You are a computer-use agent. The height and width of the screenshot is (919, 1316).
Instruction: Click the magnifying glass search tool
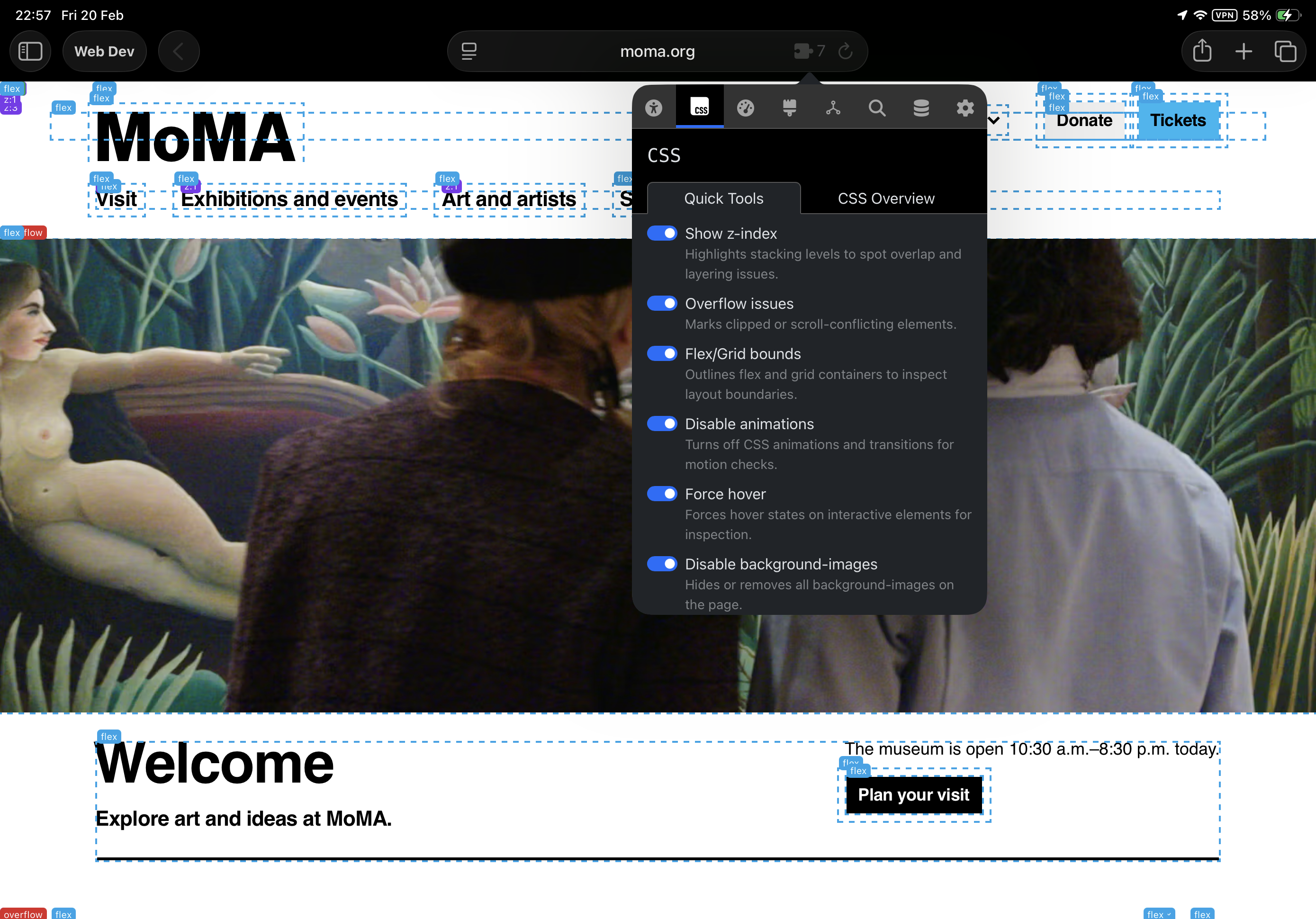[x=877, y=108]
